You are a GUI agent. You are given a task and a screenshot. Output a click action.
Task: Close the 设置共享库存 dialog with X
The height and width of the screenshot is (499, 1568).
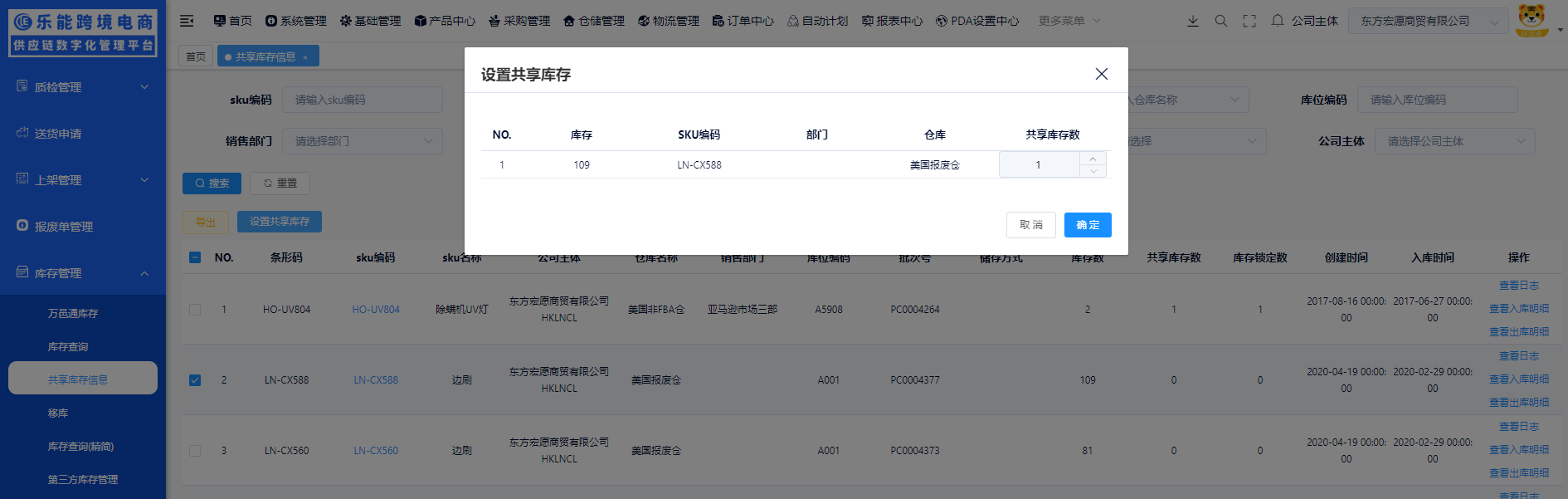1101,74
